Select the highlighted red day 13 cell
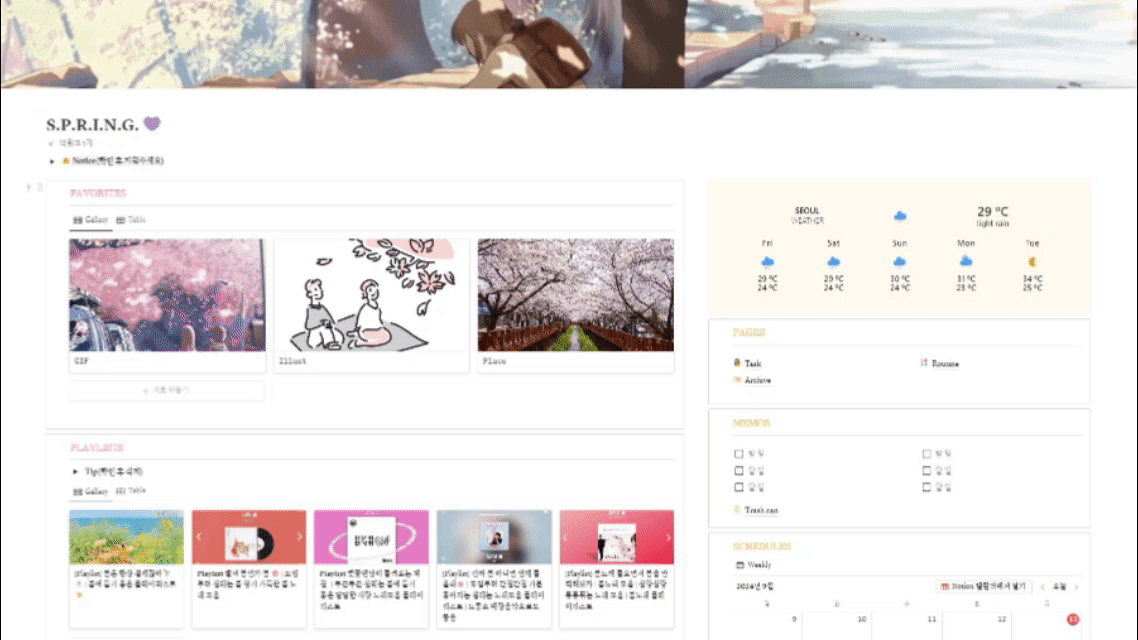The width and height of the screenshot is (1138, 640). click(x=1047, y=626)
